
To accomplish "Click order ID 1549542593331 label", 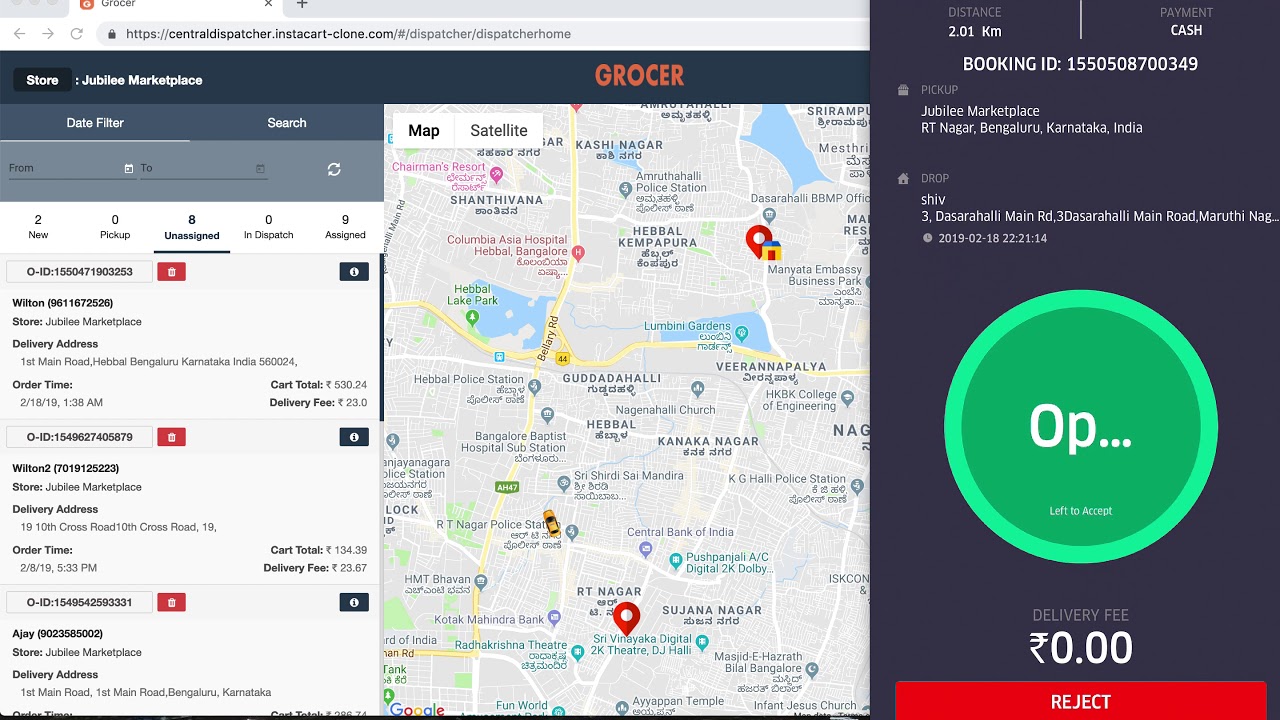I will pos(79,602).
